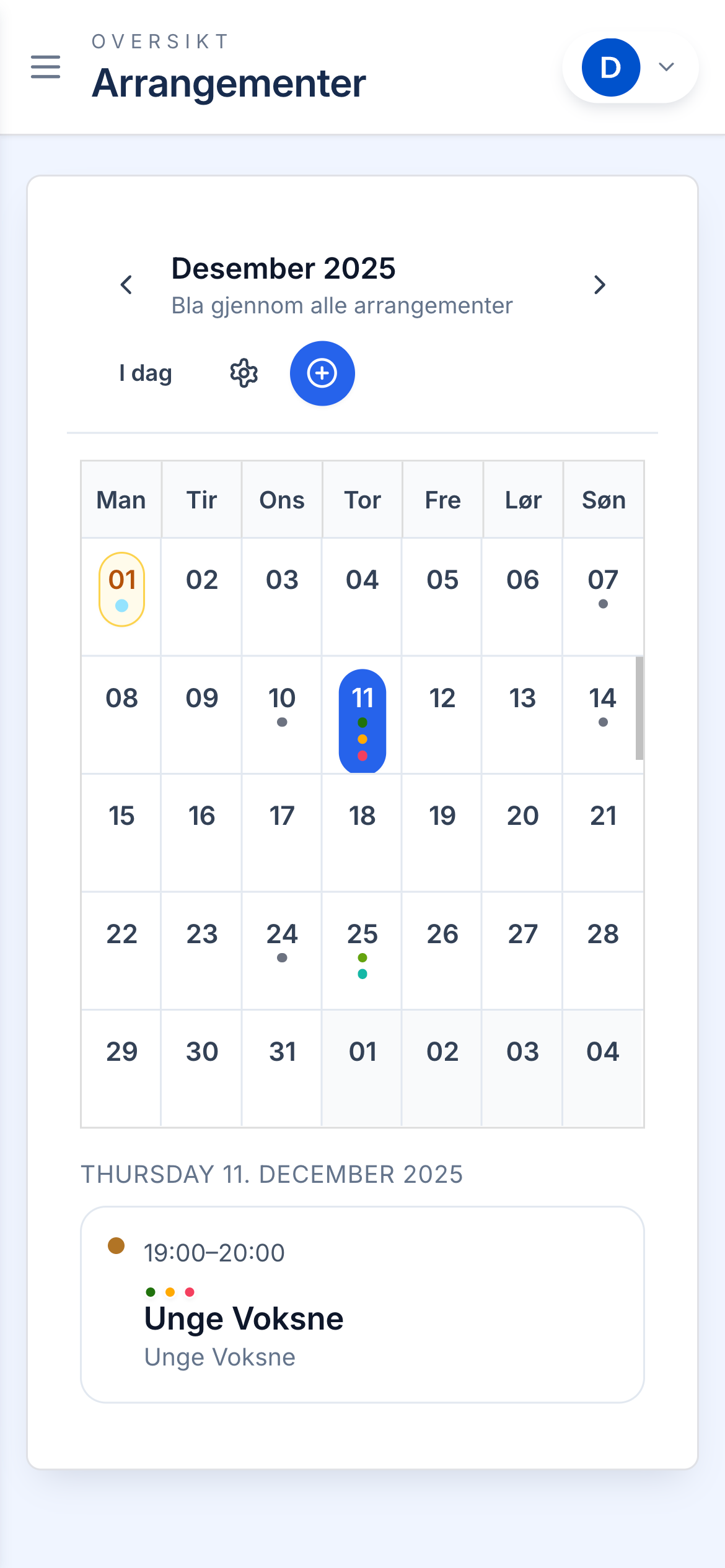
Task: Select December 10 date cell
Action: click(x=282, y=706)
